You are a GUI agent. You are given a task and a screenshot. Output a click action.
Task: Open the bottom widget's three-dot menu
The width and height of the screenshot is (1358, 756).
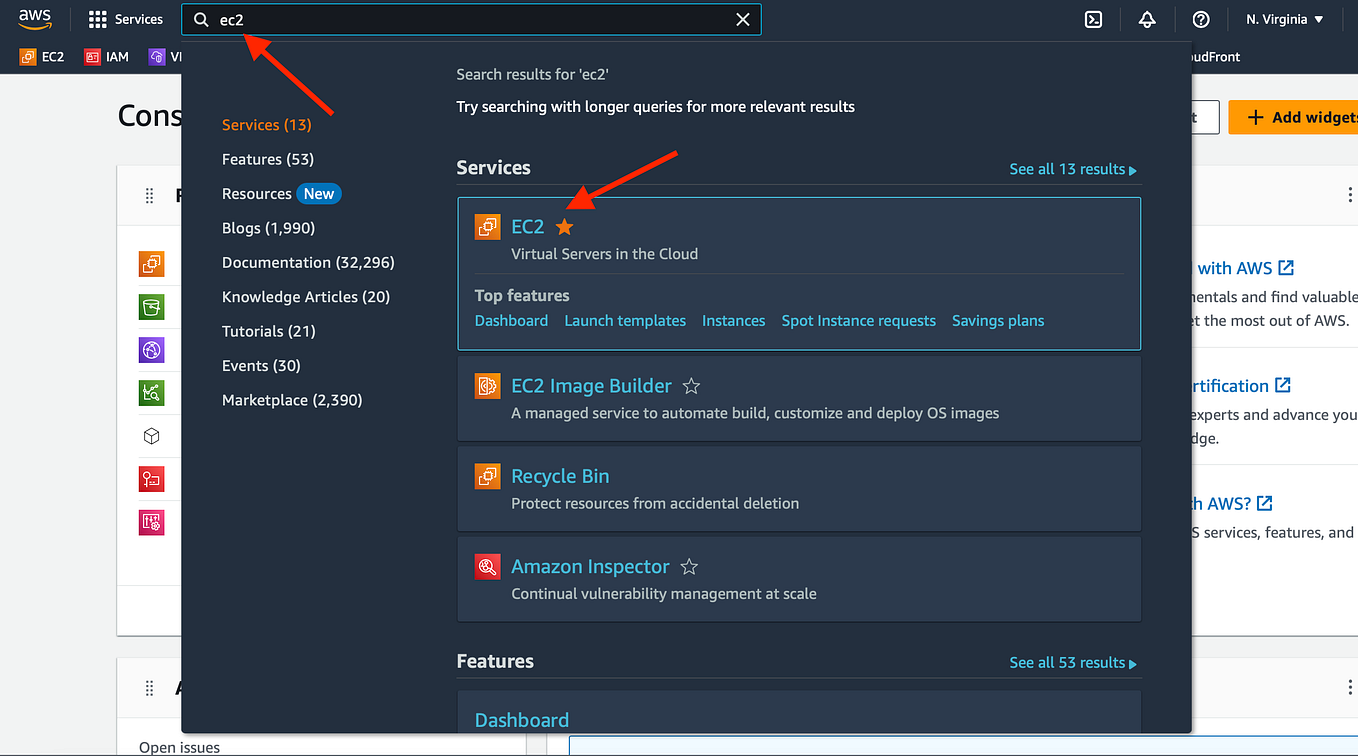1351,687
